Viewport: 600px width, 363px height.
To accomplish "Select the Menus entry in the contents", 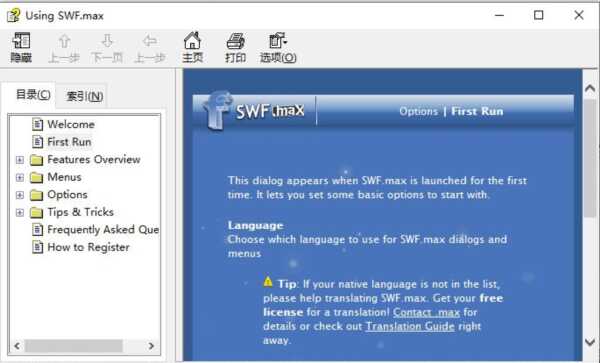I will tap(64, 177).
